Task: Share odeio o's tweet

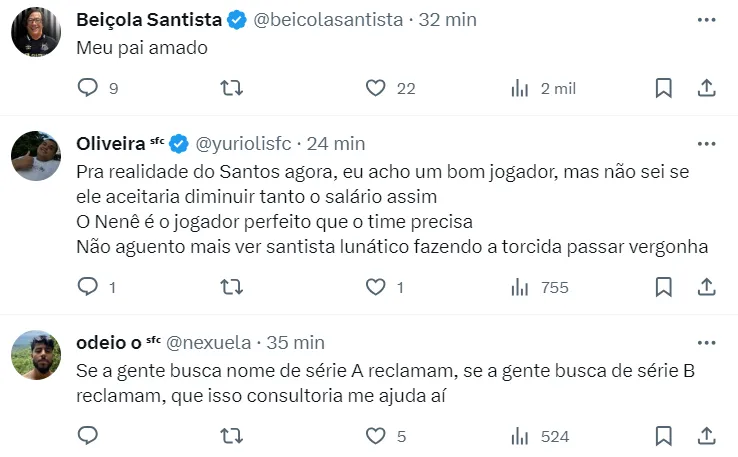Action: [706, 435]
